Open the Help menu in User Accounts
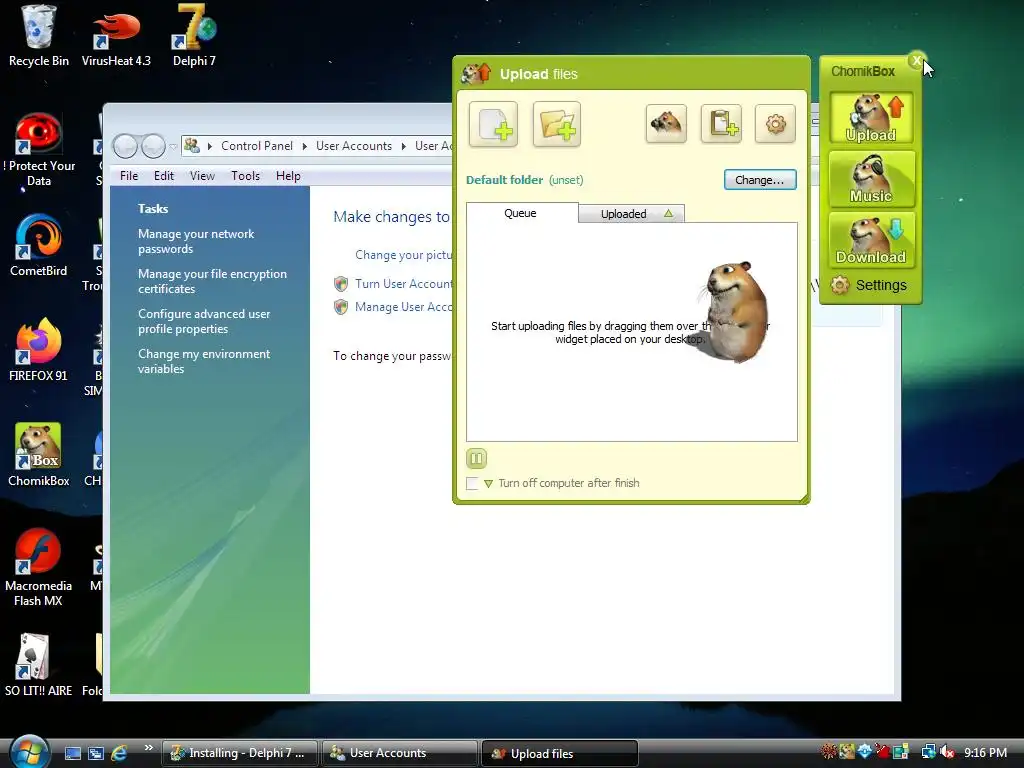 [288, 176]
